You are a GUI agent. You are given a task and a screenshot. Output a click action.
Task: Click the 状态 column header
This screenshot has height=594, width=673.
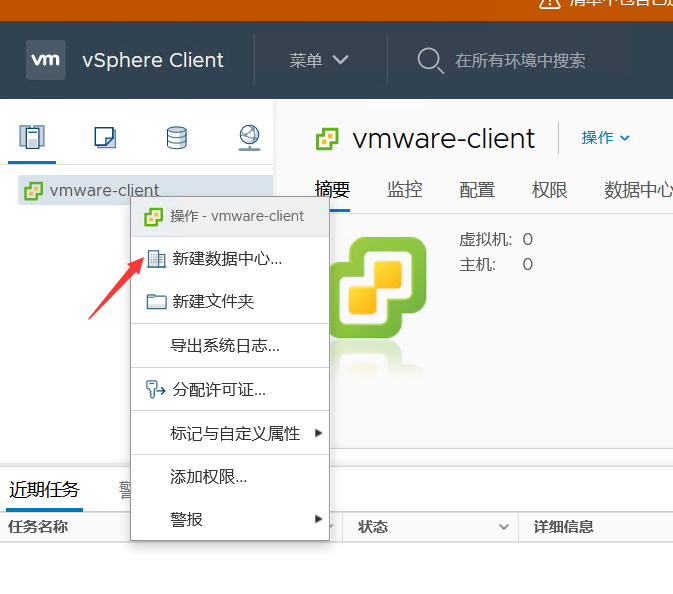(x=373, y=527)
